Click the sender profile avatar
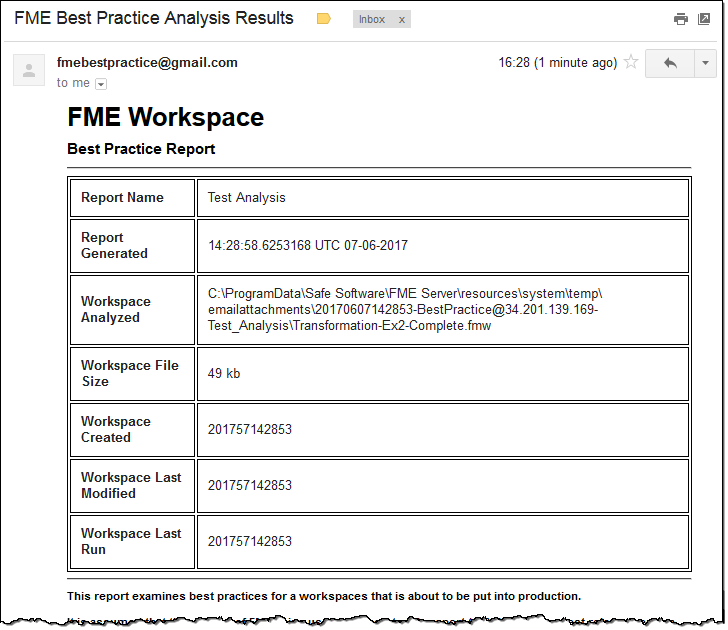This screenshot has width=728, height=630. tap(29, 70)
